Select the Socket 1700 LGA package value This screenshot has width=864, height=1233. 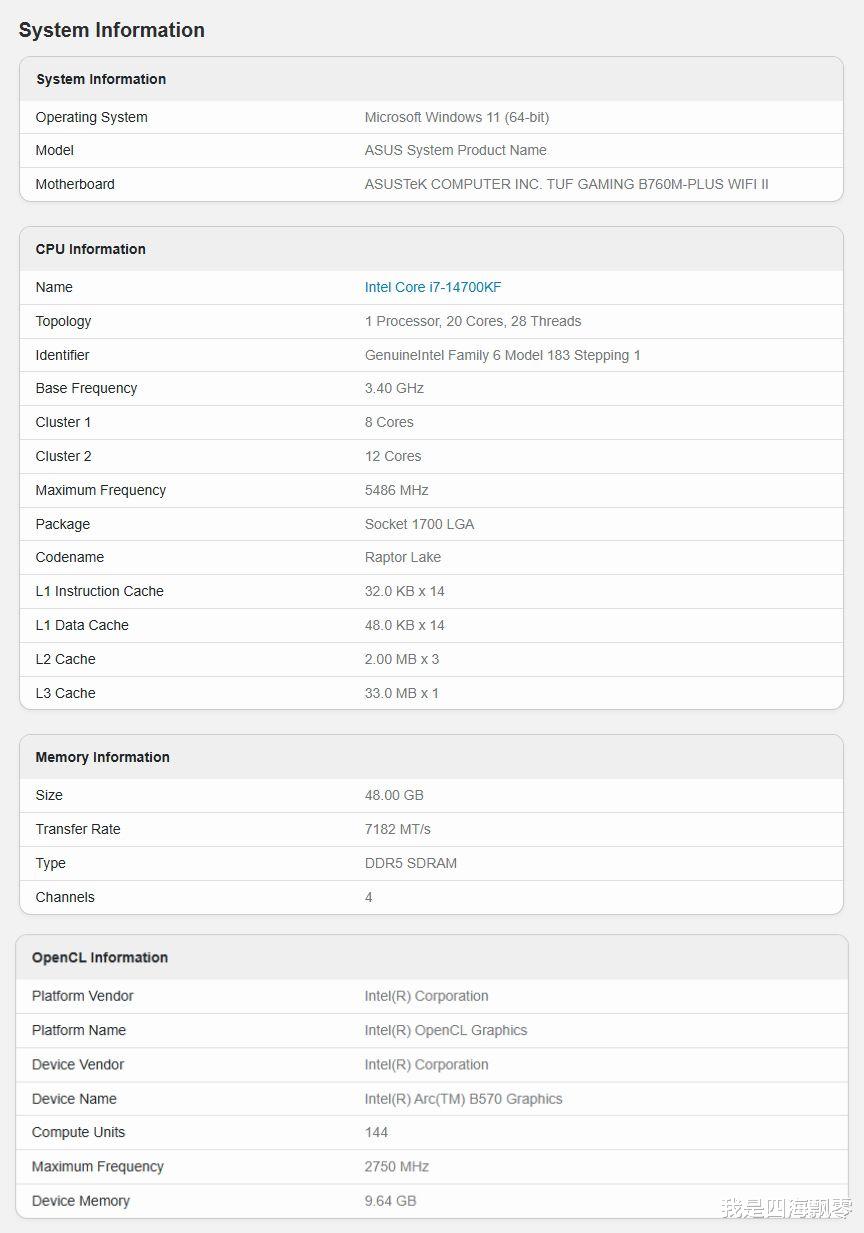pos(419,524)
